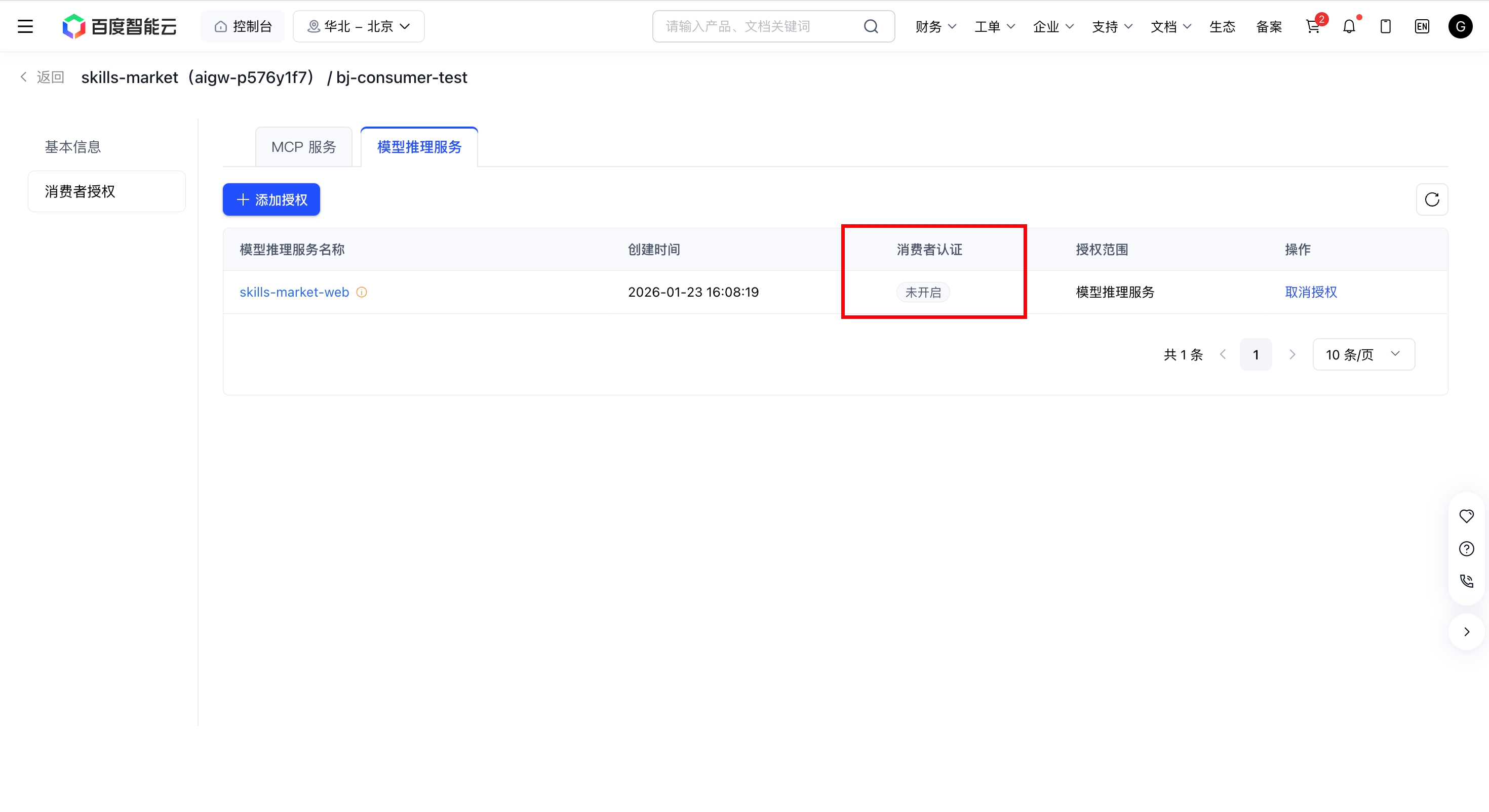Select the 模型推理服务 tab
The image size is (1489, 812).
coord(419,147)
